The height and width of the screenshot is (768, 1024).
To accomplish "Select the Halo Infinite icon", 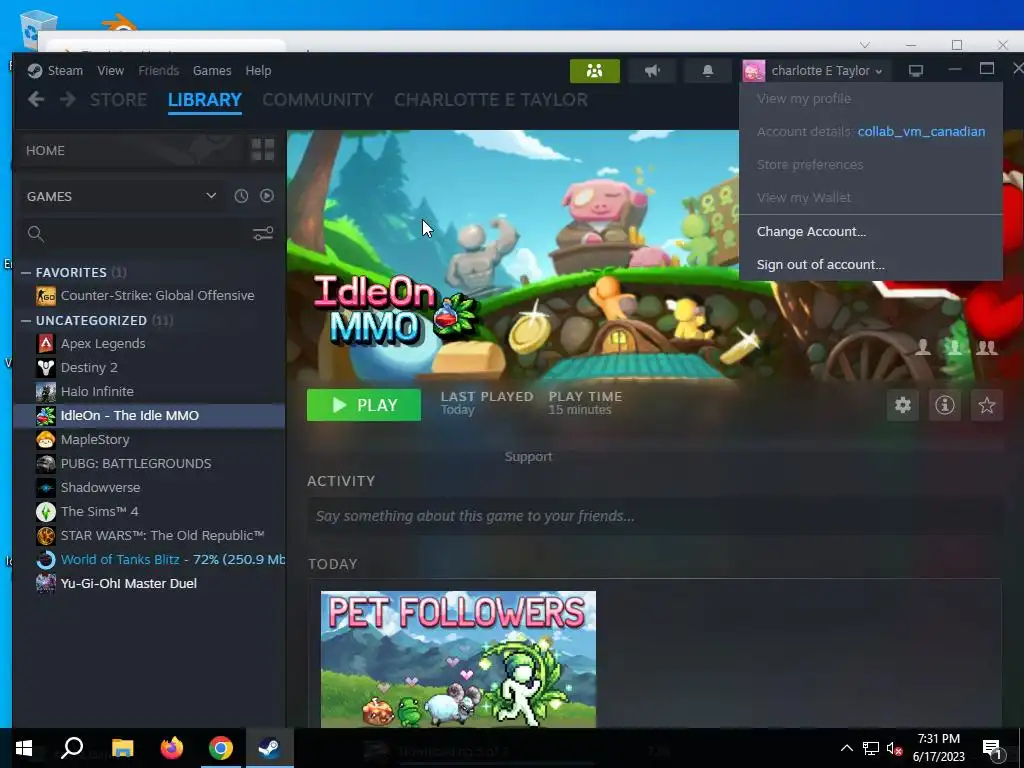I will click(46, 392).
